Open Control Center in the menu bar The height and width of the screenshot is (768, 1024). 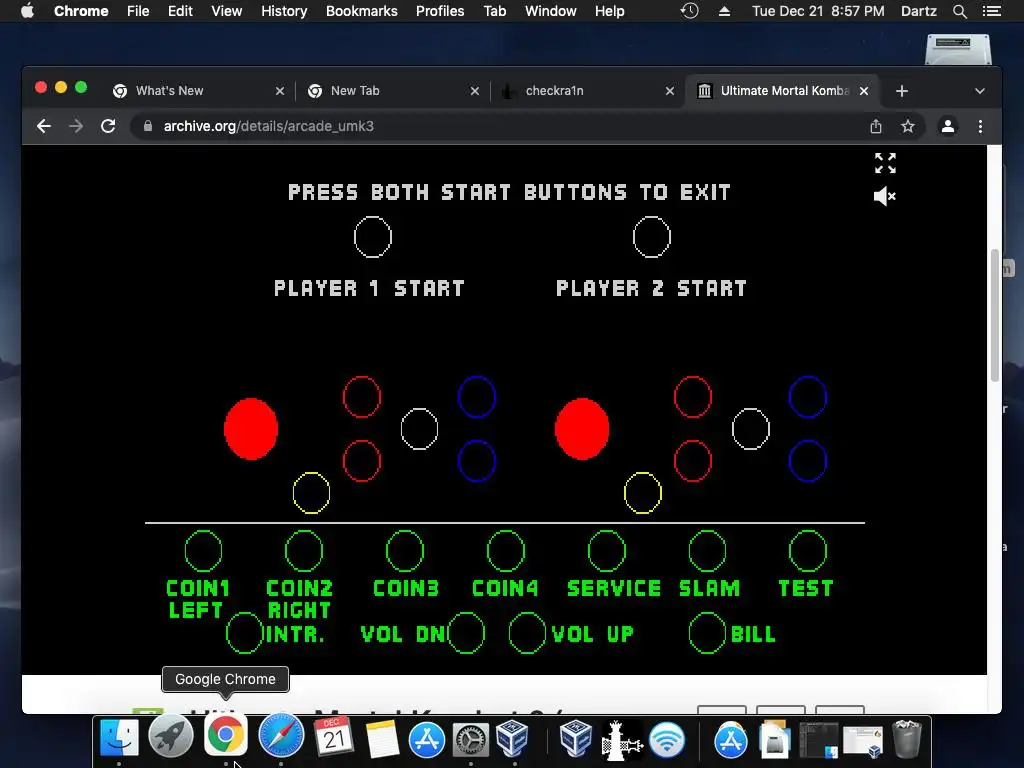click(x=991, y=11)
